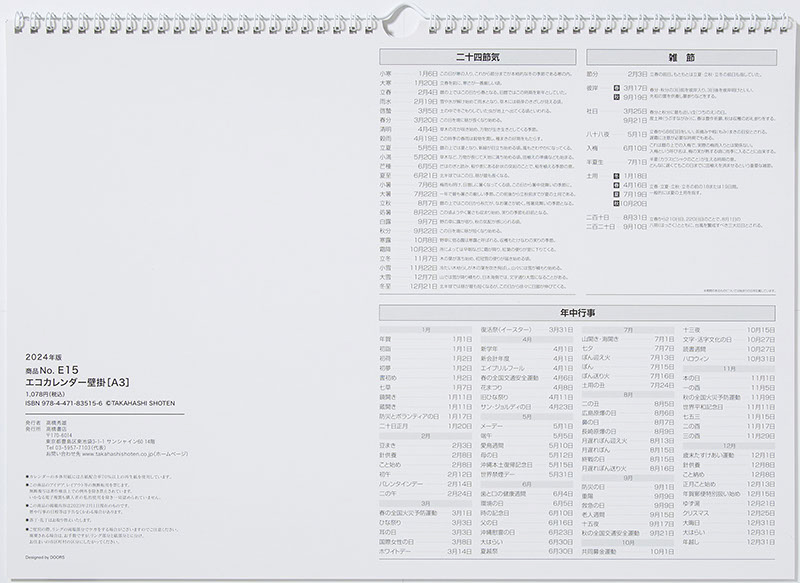Click the 春 icon beside 4月16日 under 土用

pyautogui.click(x=617, y=185)
